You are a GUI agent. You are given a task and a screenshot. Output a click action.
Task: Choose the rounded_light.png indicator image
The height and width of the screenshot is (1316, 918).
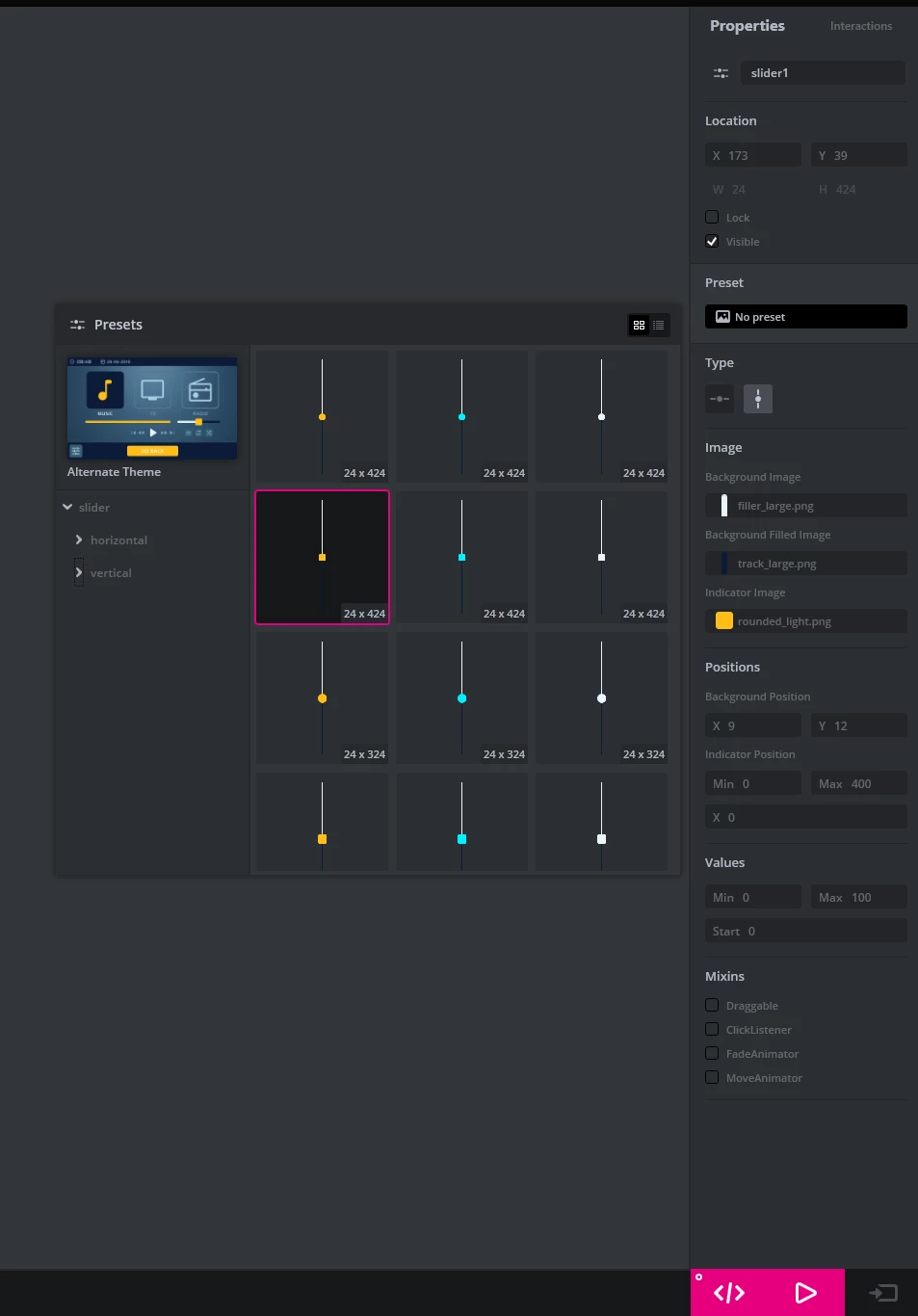(806, 621)
